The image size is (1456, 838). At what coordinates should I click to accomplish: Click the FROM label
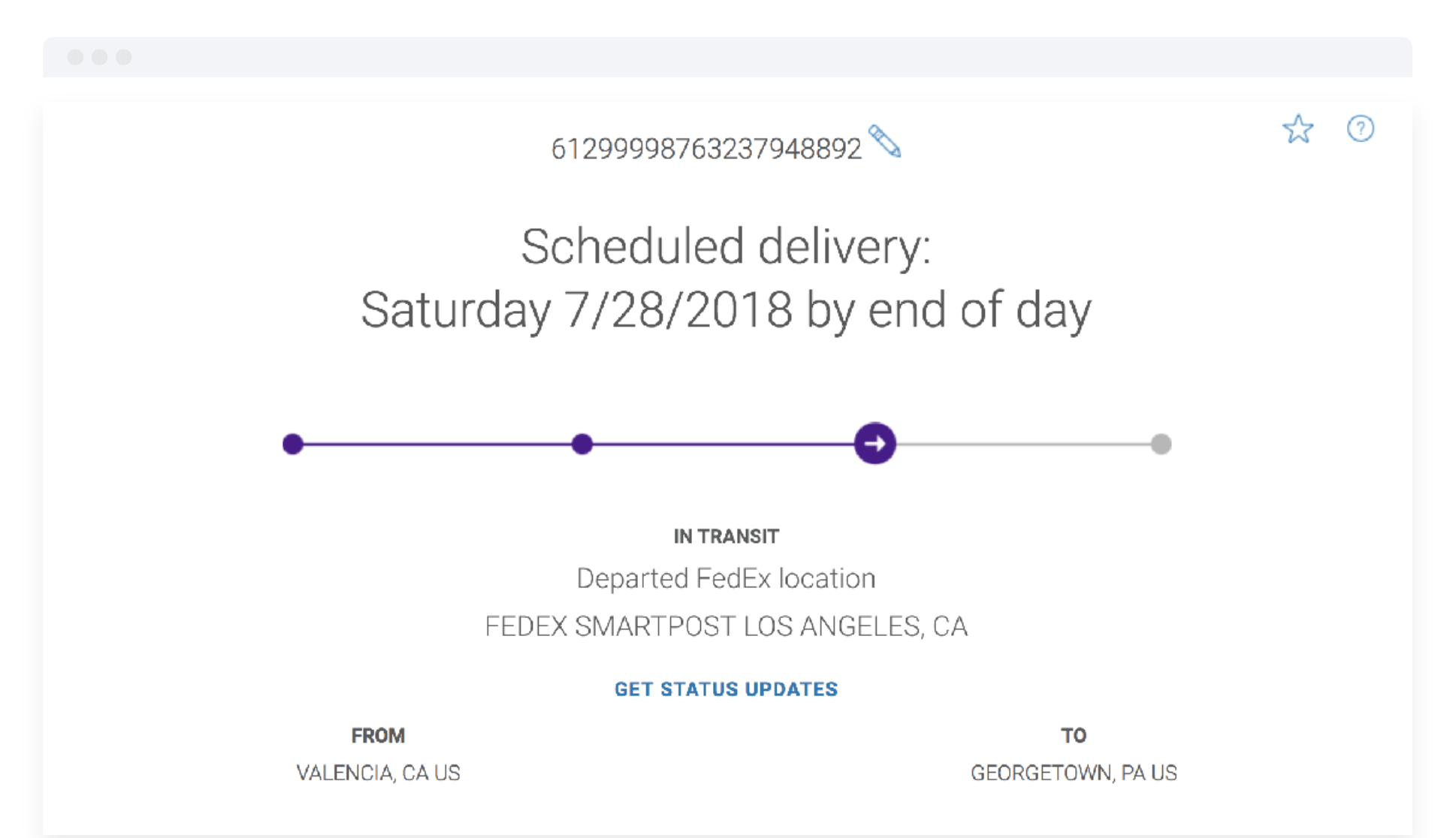click(378, 735)
